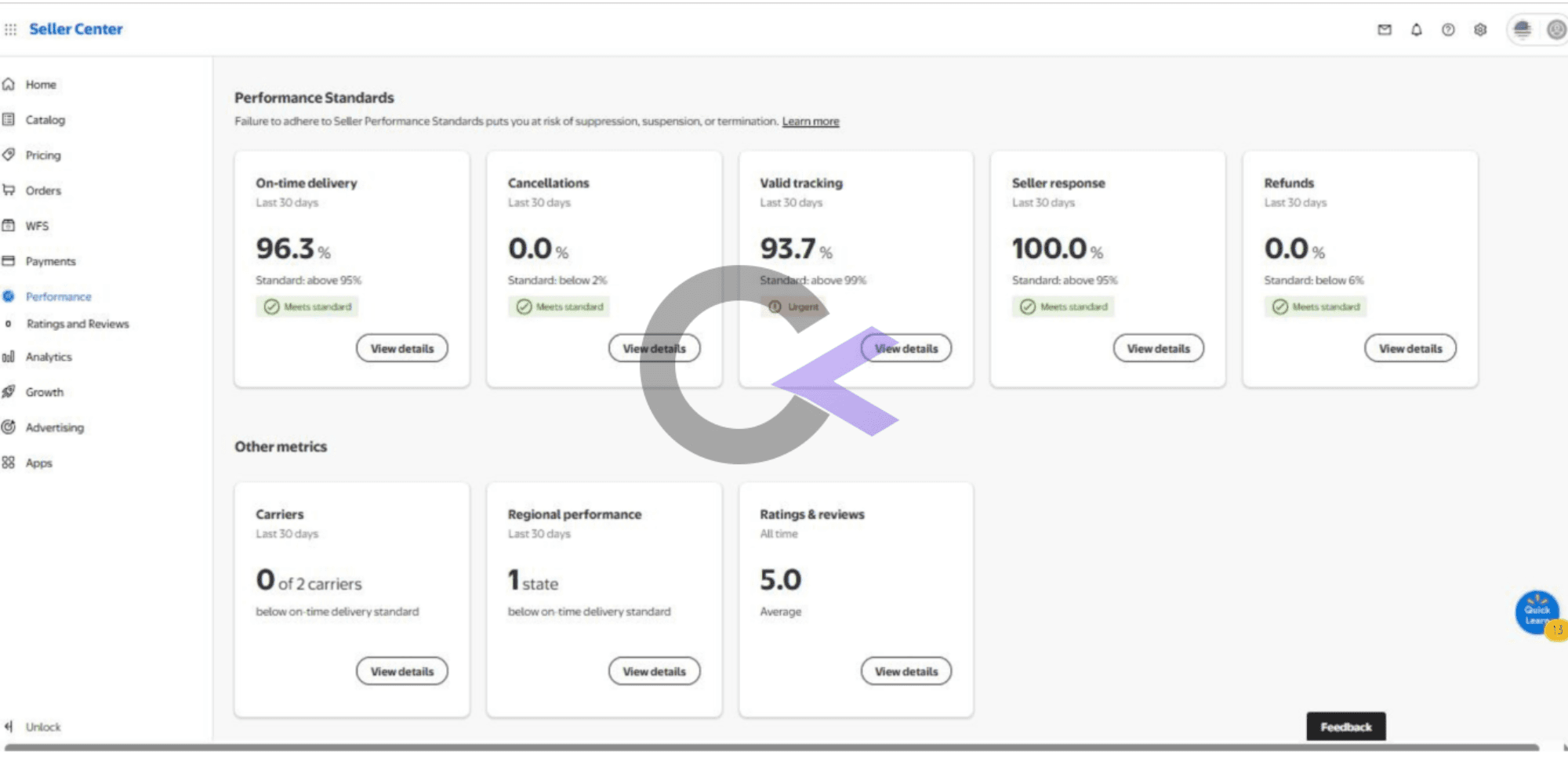
Task: Follow the Learn more link
Action: (811, 122)
